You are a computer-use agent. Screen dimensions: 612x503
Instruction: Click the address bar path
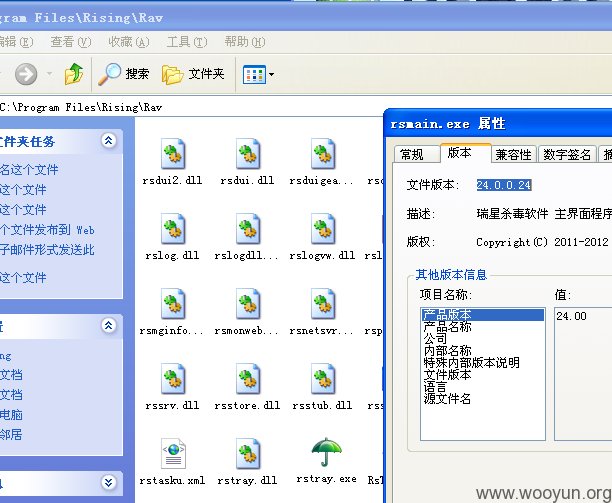(x=81, y=107)
